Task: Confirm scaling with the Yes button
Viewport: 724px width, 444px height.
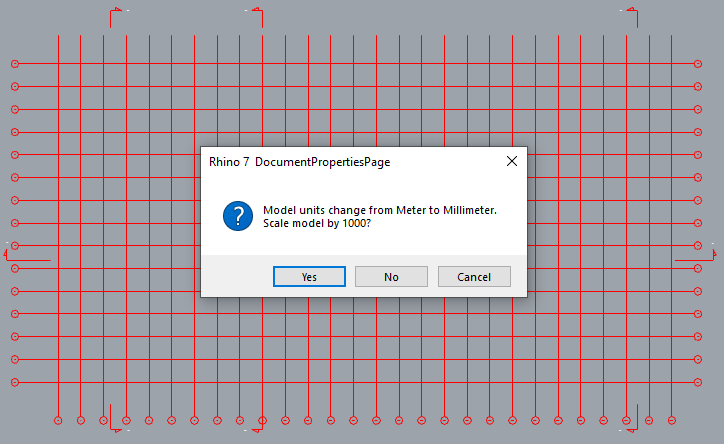Action: (309, 276)
